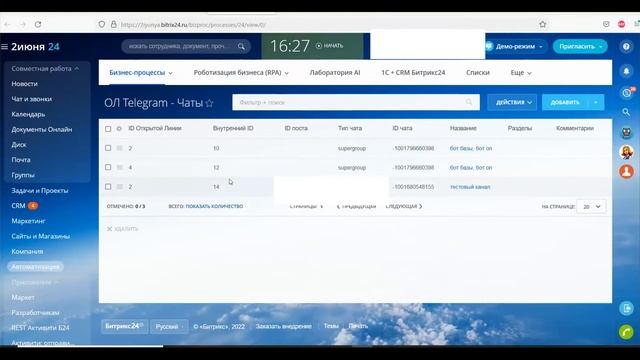This screenshot has width=640, height=360.
Task: Open the тестовый канал name link
Action: point(470,187)
